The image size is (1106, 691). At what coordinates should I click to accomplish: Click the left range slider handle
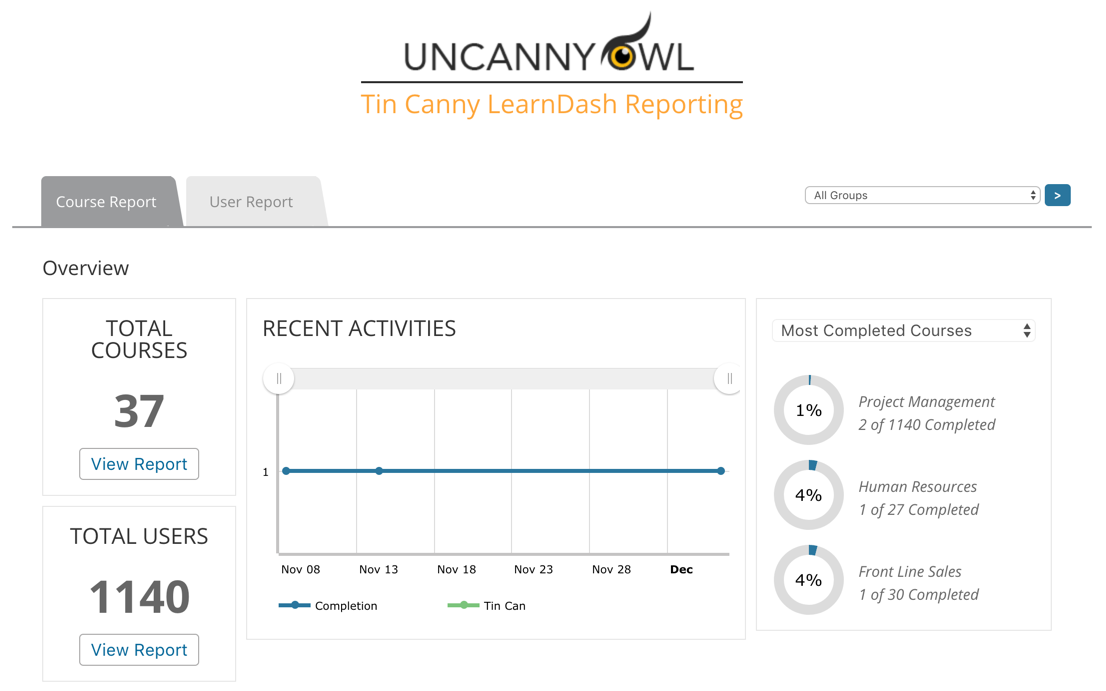point(279,379)
